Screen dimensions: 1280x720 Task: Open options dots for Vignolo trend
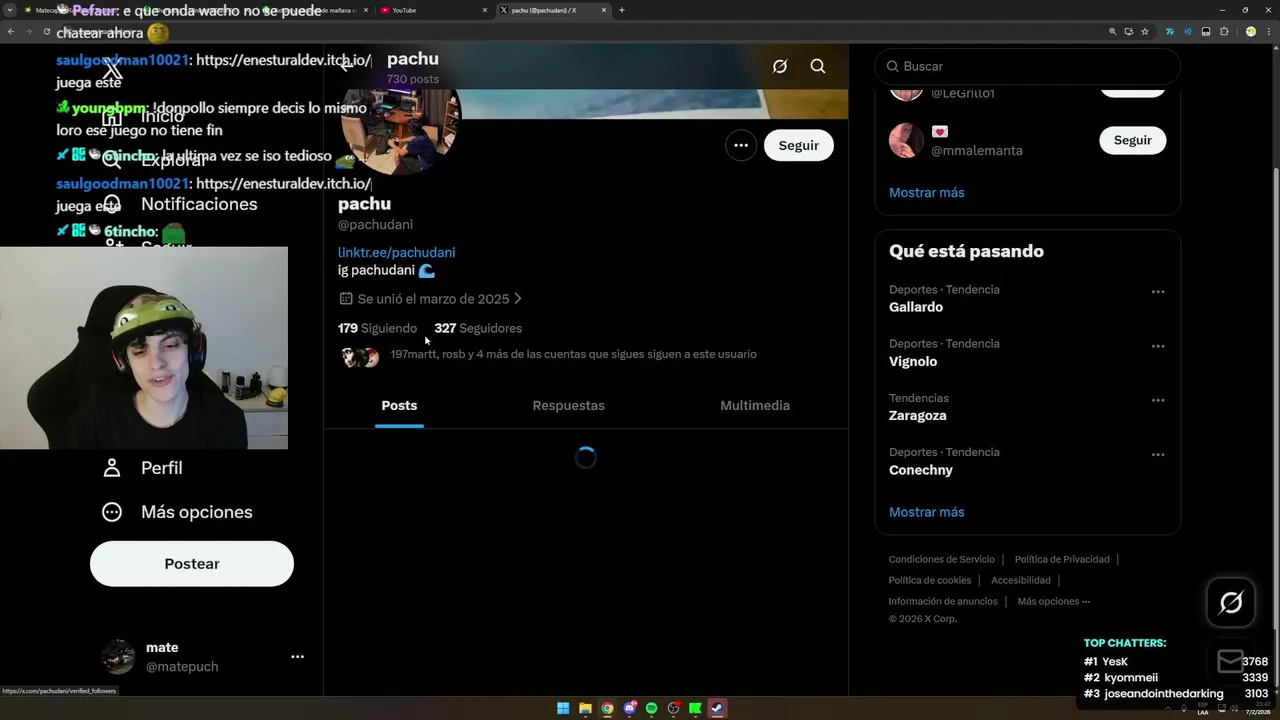click(1158, 346)
